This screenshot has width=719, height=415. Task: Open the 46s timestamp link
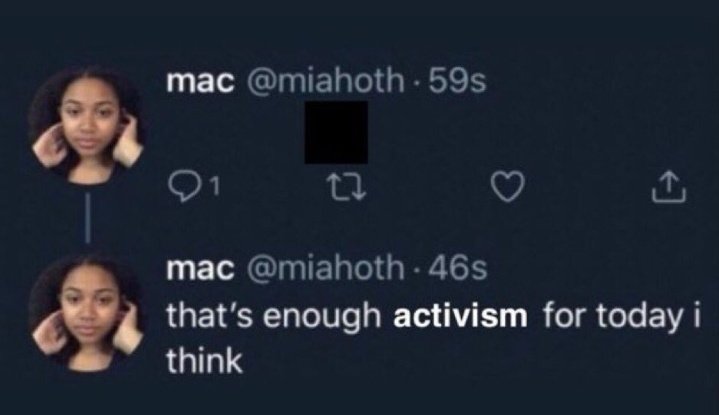coord(457,268)
